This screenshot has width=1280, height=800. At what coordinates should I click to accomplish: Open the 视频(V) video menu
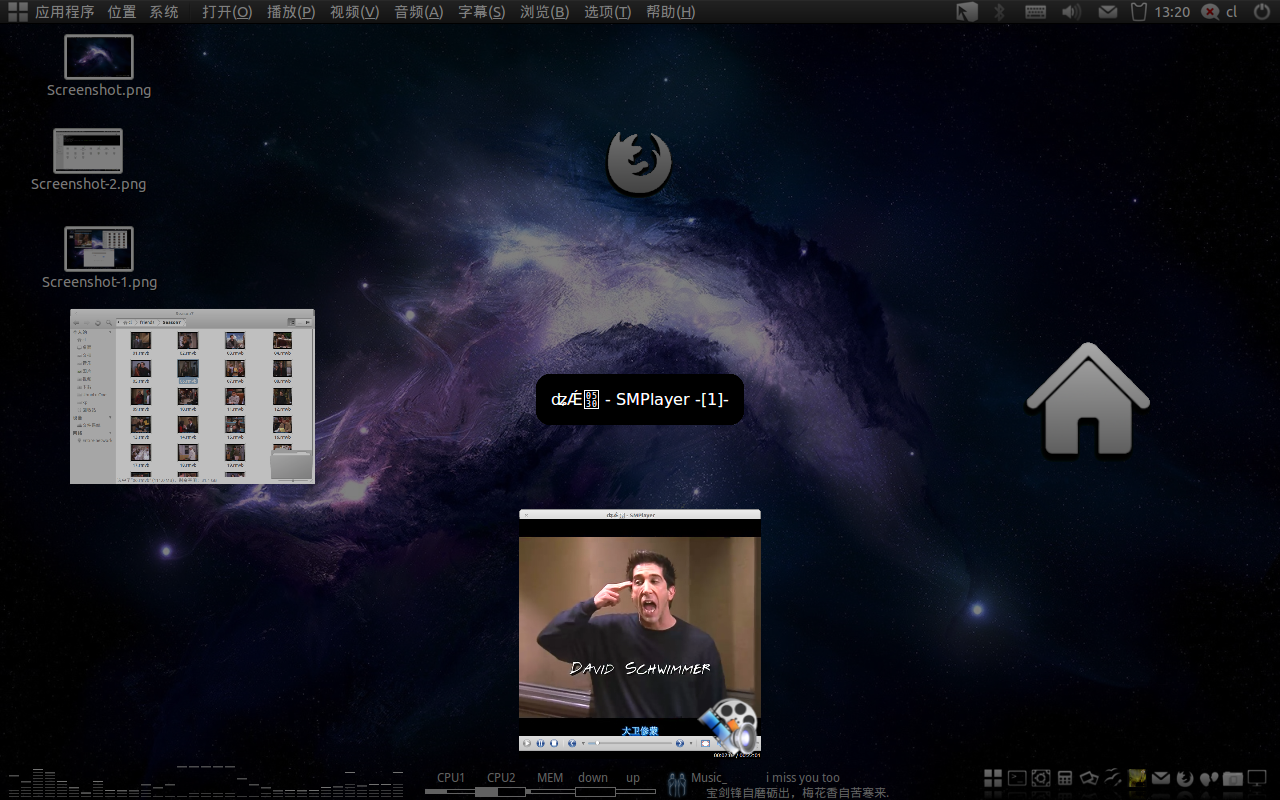click(x=354, y=12)
